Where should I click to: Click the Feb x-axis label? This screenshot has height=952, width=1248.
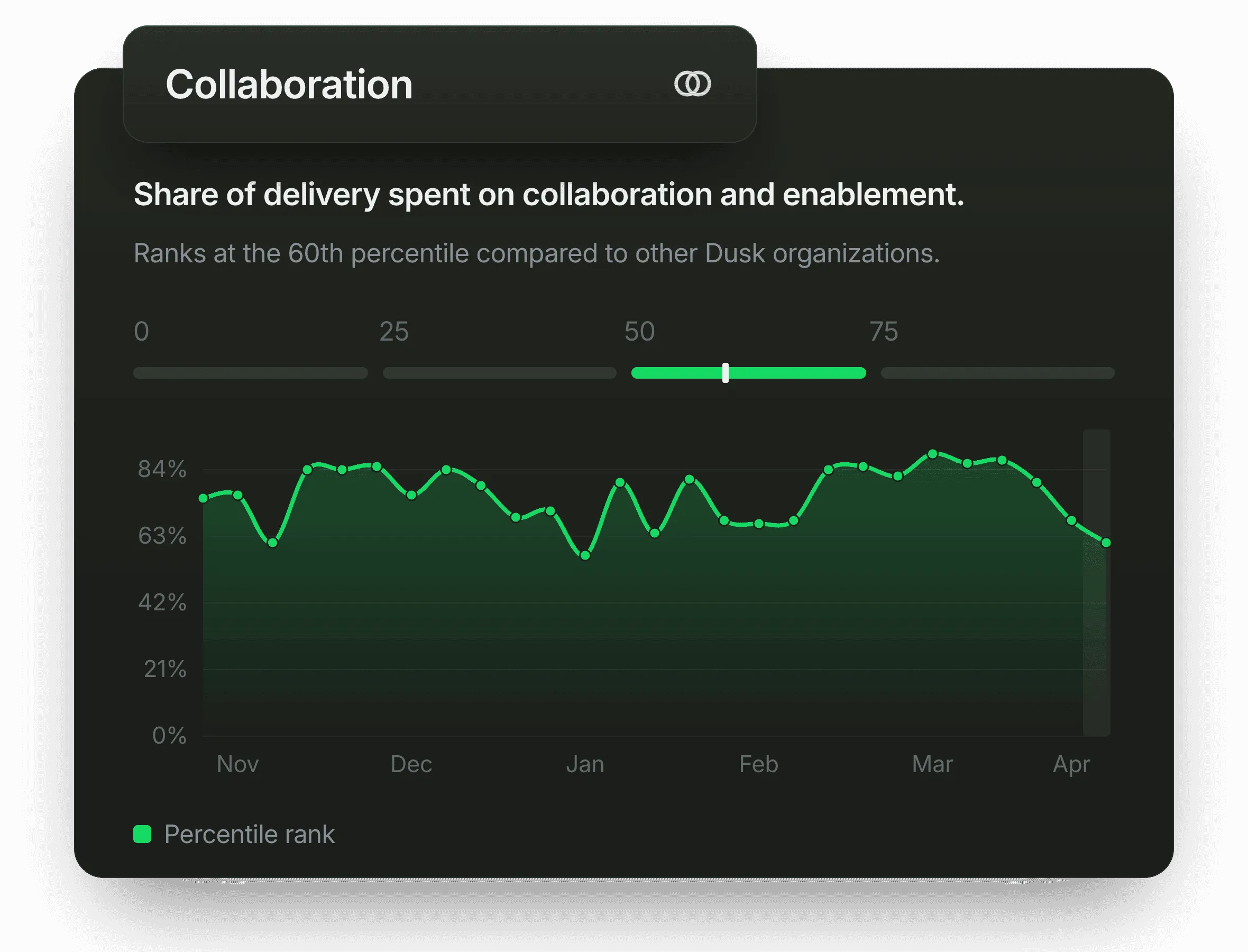pos(758,764)
